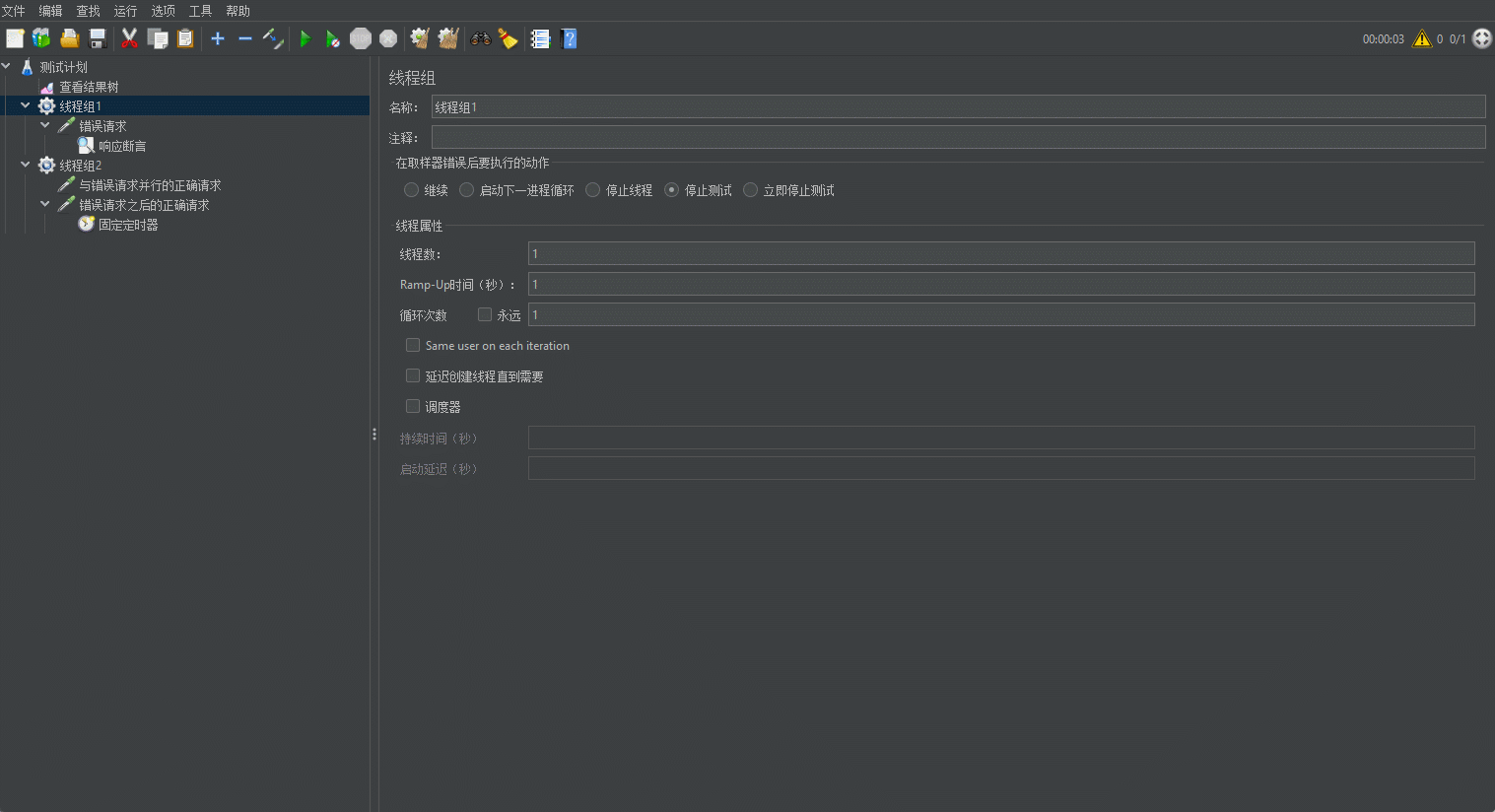Open the Function Helper list icon
This screenshot has height=812, width=1495.
pos(540,38)
